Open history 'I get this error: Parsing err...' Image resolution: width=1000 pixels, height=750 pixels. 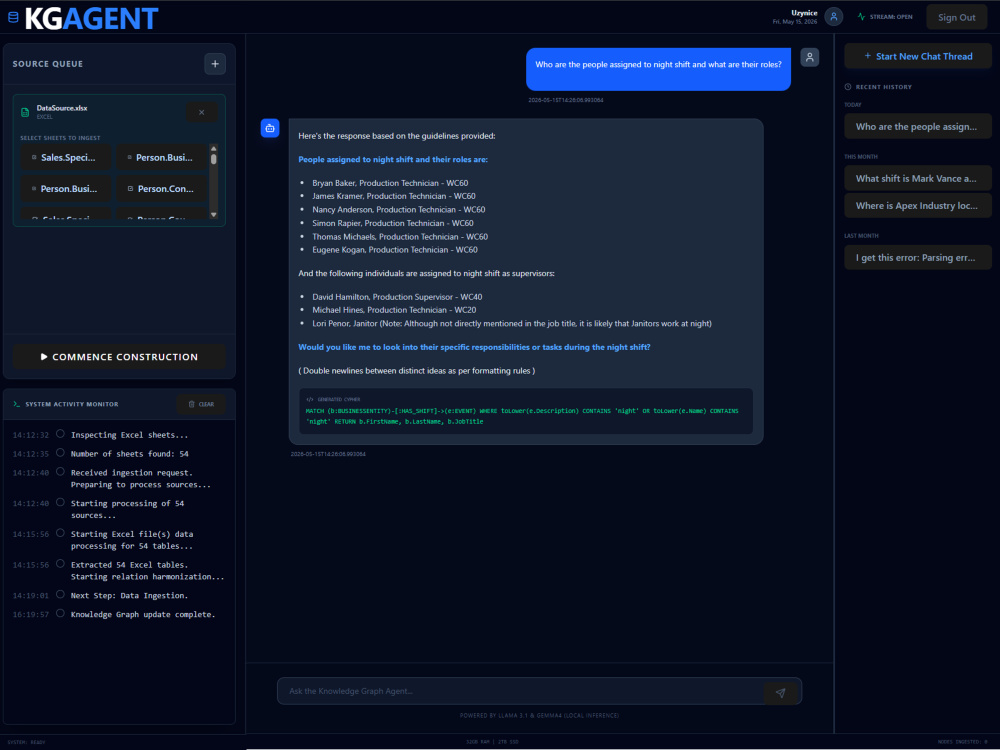[918, 258]
